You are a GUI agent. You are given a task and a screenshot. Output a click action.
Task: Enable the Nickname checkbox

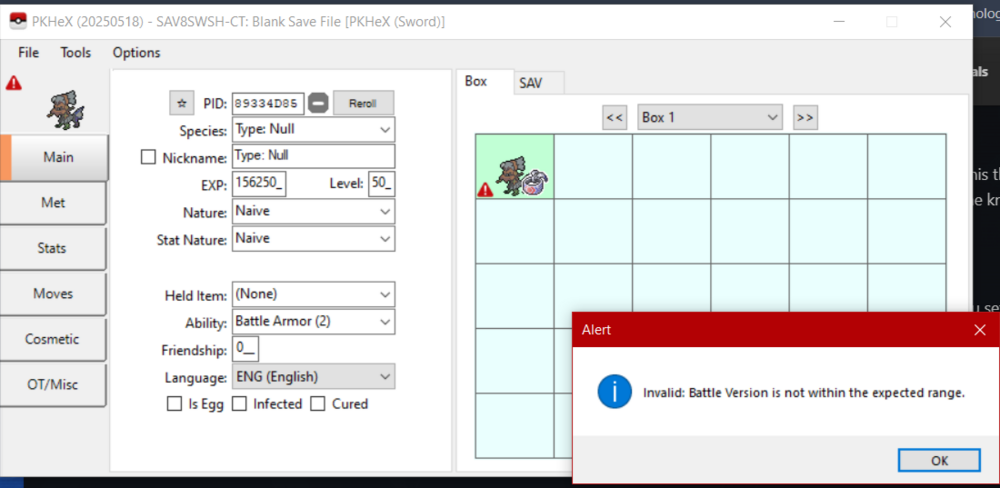(x=149, y=157)
